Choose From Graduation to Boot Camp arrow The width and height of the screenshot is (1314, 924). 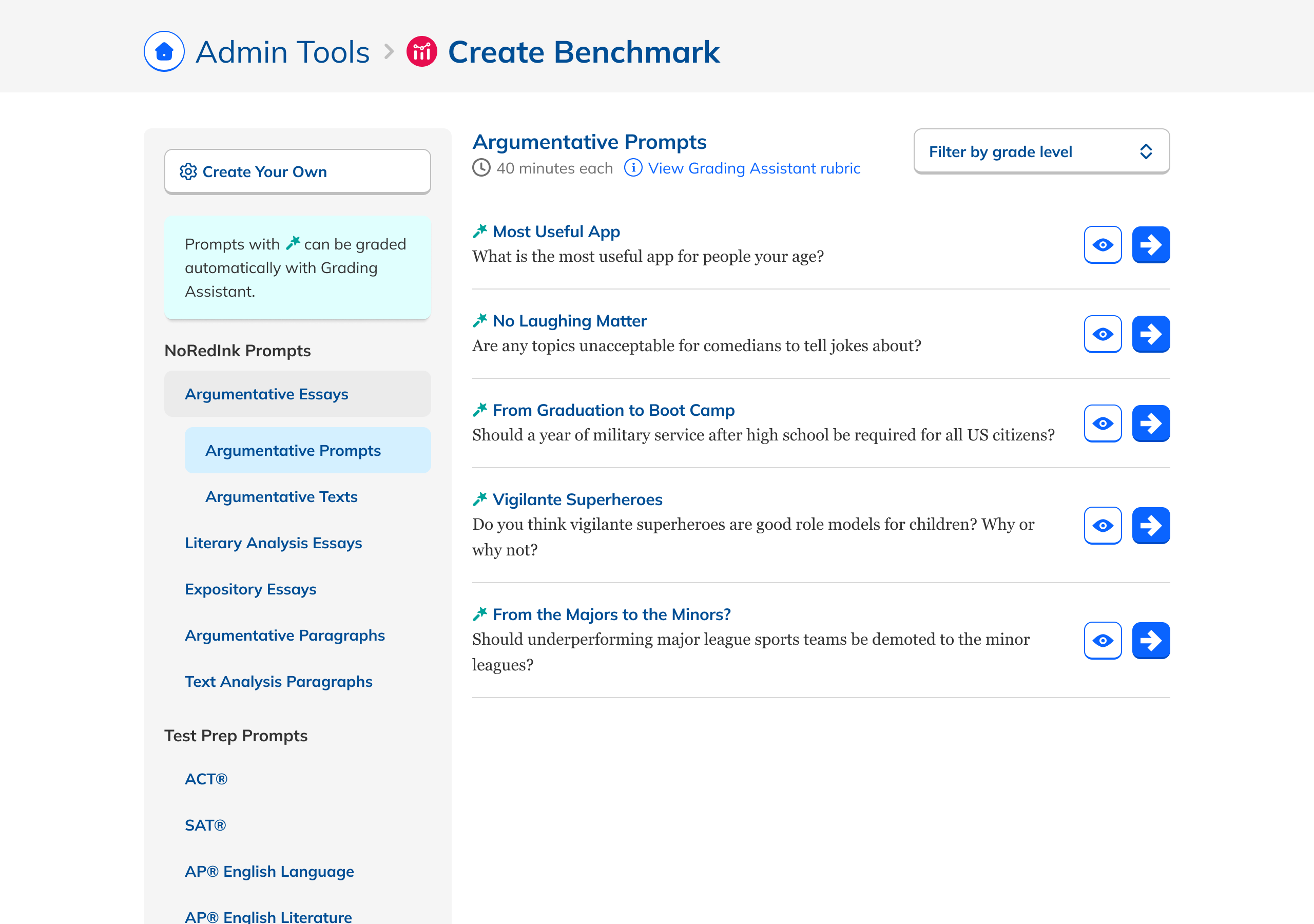pyautogui.click(x=1150, y=423)
